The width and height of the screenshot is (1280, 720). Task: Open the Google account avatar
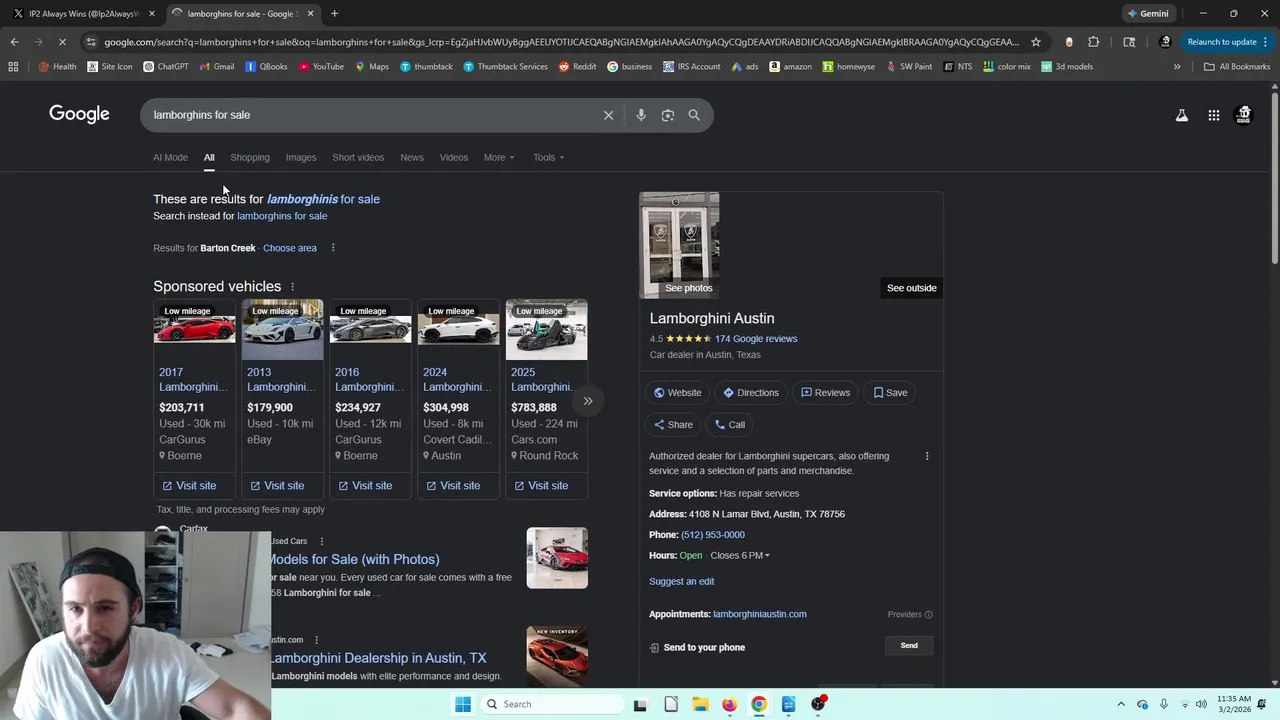(x=1244, y=115)
